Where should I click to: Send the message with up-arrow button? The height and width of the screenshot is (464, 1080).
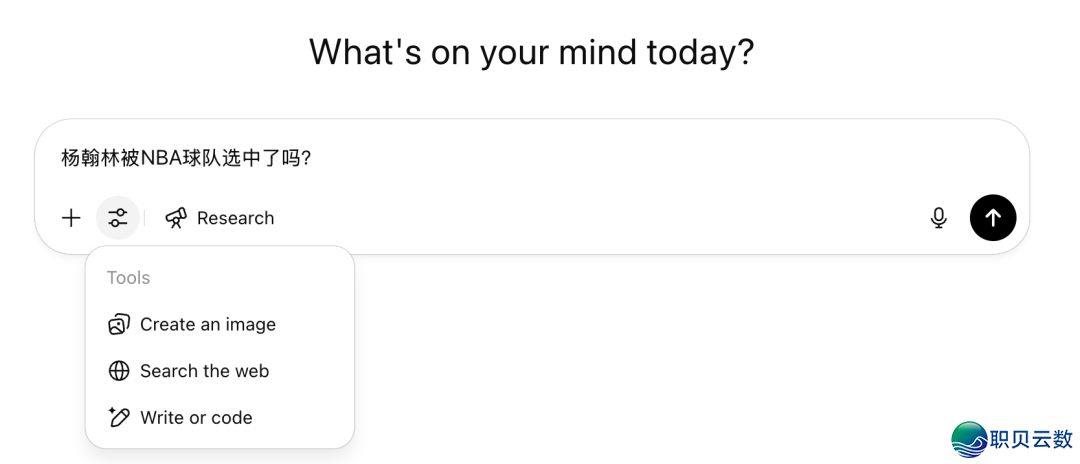(993, 218)
